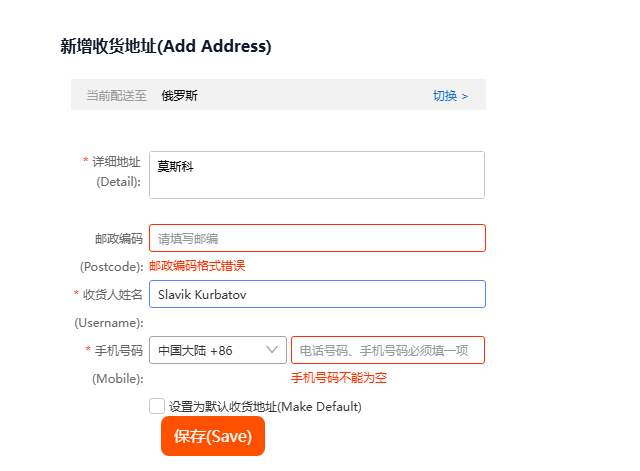Click the 详细地址 field label
640x471 pixels.
(x=117, y=161)
